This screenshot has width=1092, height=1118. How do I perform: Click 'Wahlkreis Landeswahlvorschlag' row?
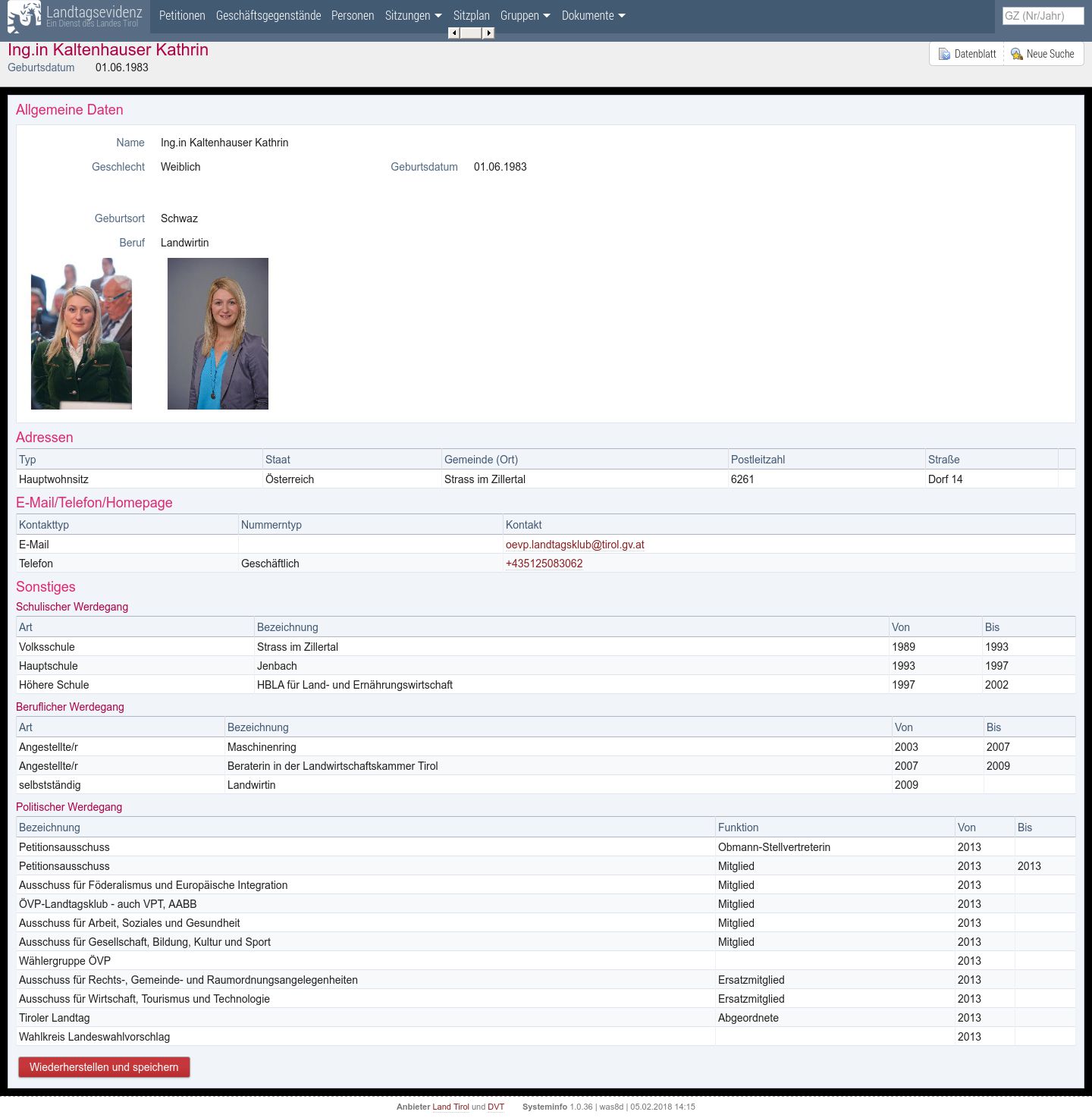(546, 1037)
